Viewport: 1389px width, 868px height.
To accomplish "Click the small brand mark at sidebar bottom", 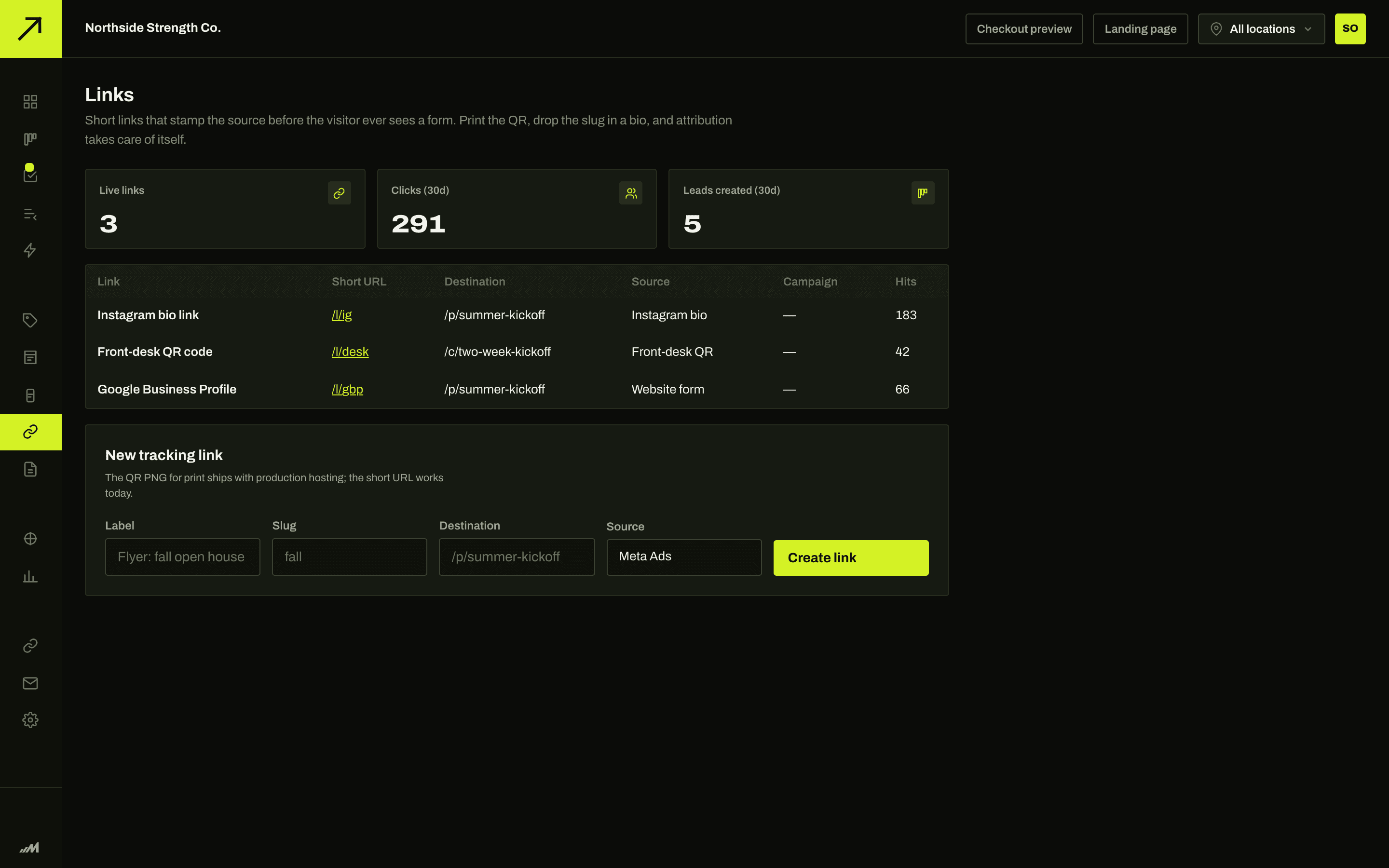I will 29,847.
